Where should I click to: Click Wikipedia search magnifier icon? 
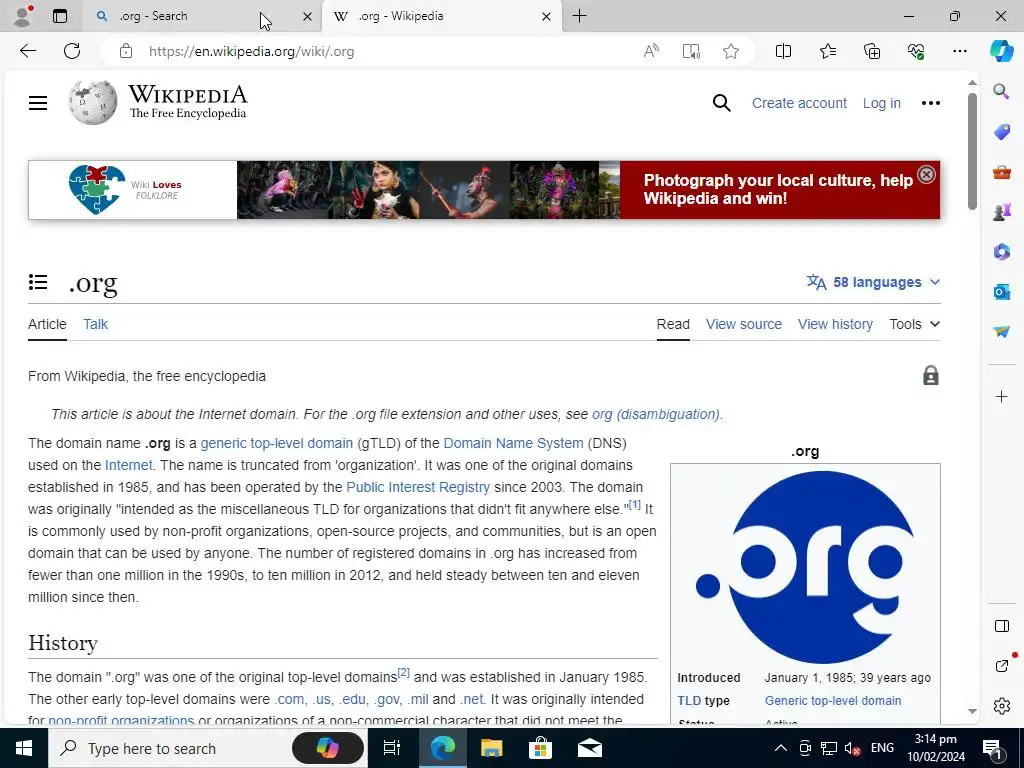[721, 103]
